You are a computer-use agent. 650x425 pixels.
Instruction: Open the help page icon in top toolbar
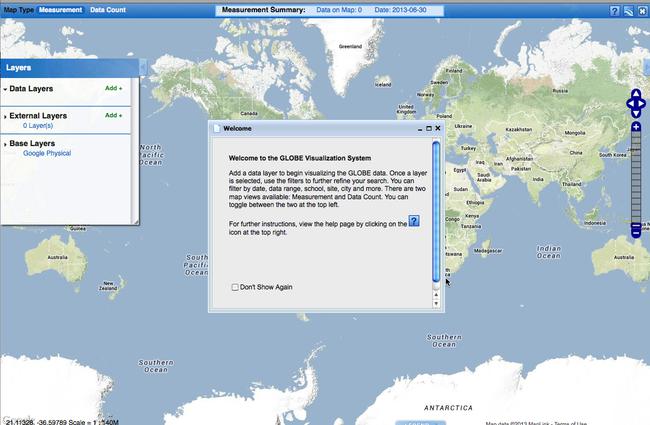[614, 10]
